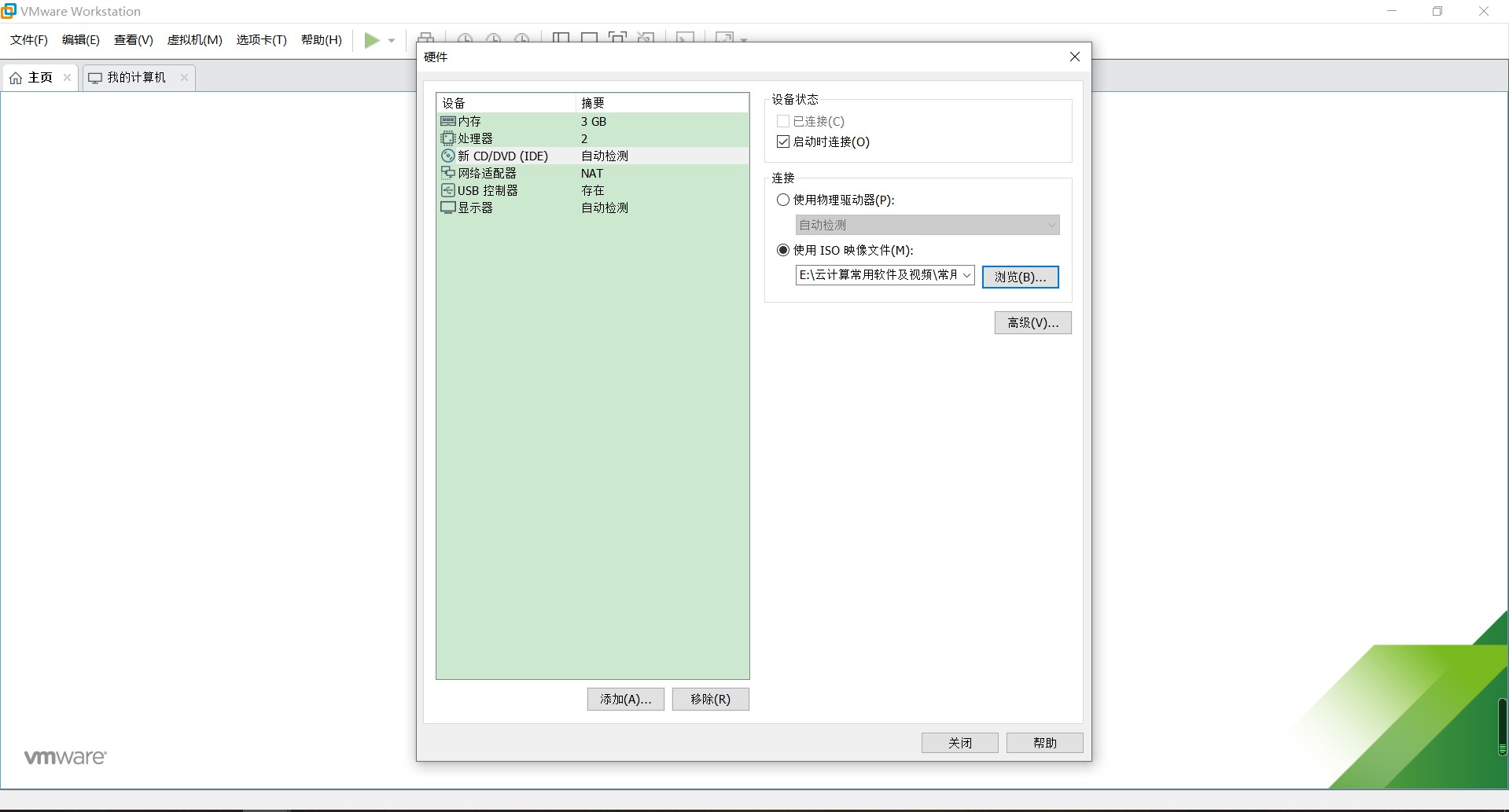
Task: Click the 浏览(B)... browse button
Action: (1021, 277)
